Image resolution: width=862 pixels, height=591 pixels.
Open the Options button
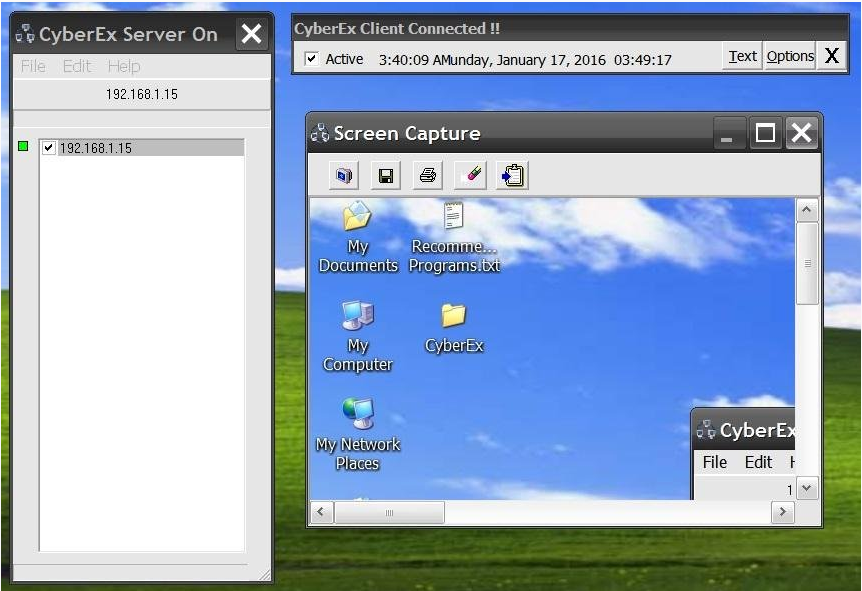tap(790, 56)
